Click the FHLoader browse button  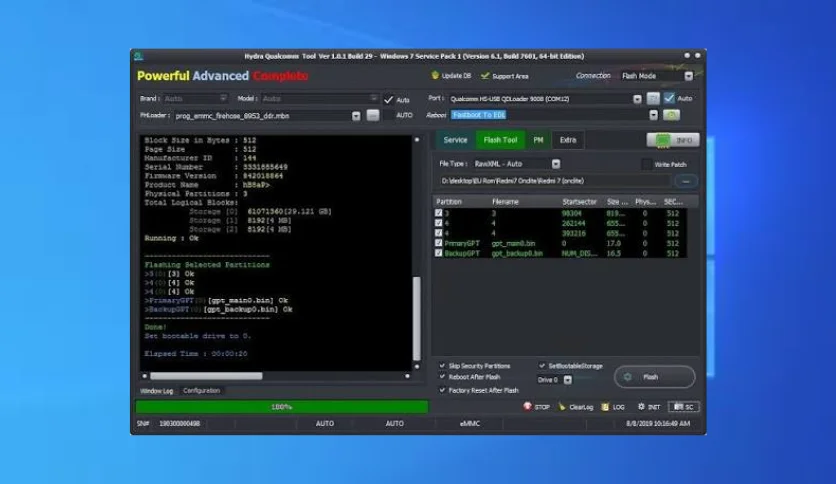tap(373, 116)
